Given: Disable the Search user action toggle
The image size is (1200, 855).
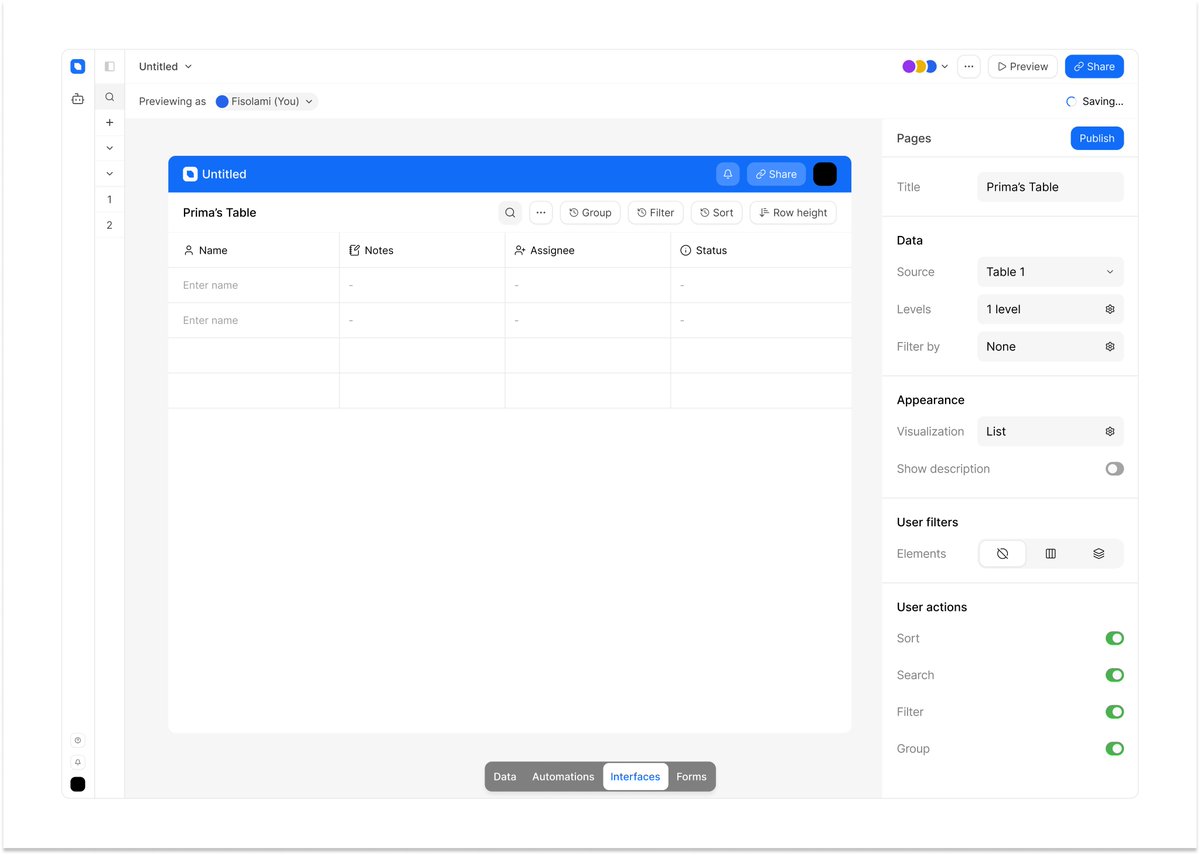Looking at the screenshot, I should click(1114, 676).
